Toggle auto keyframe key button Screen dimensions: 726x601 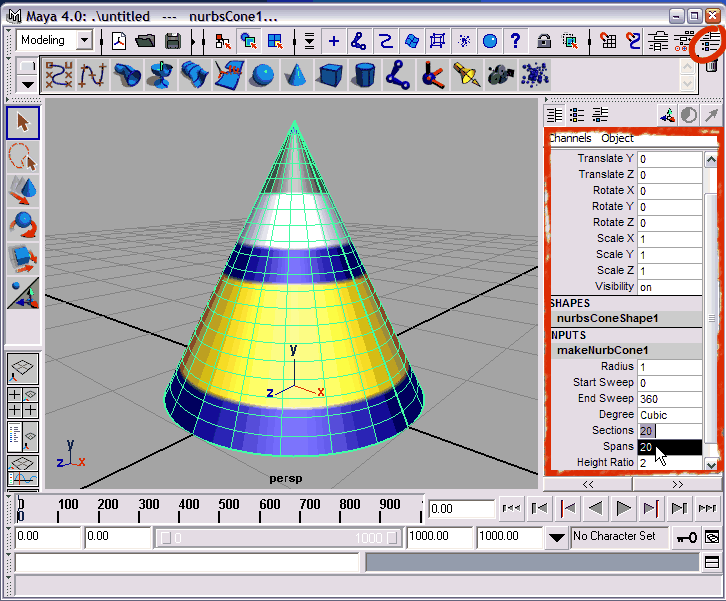click(686, 537)
